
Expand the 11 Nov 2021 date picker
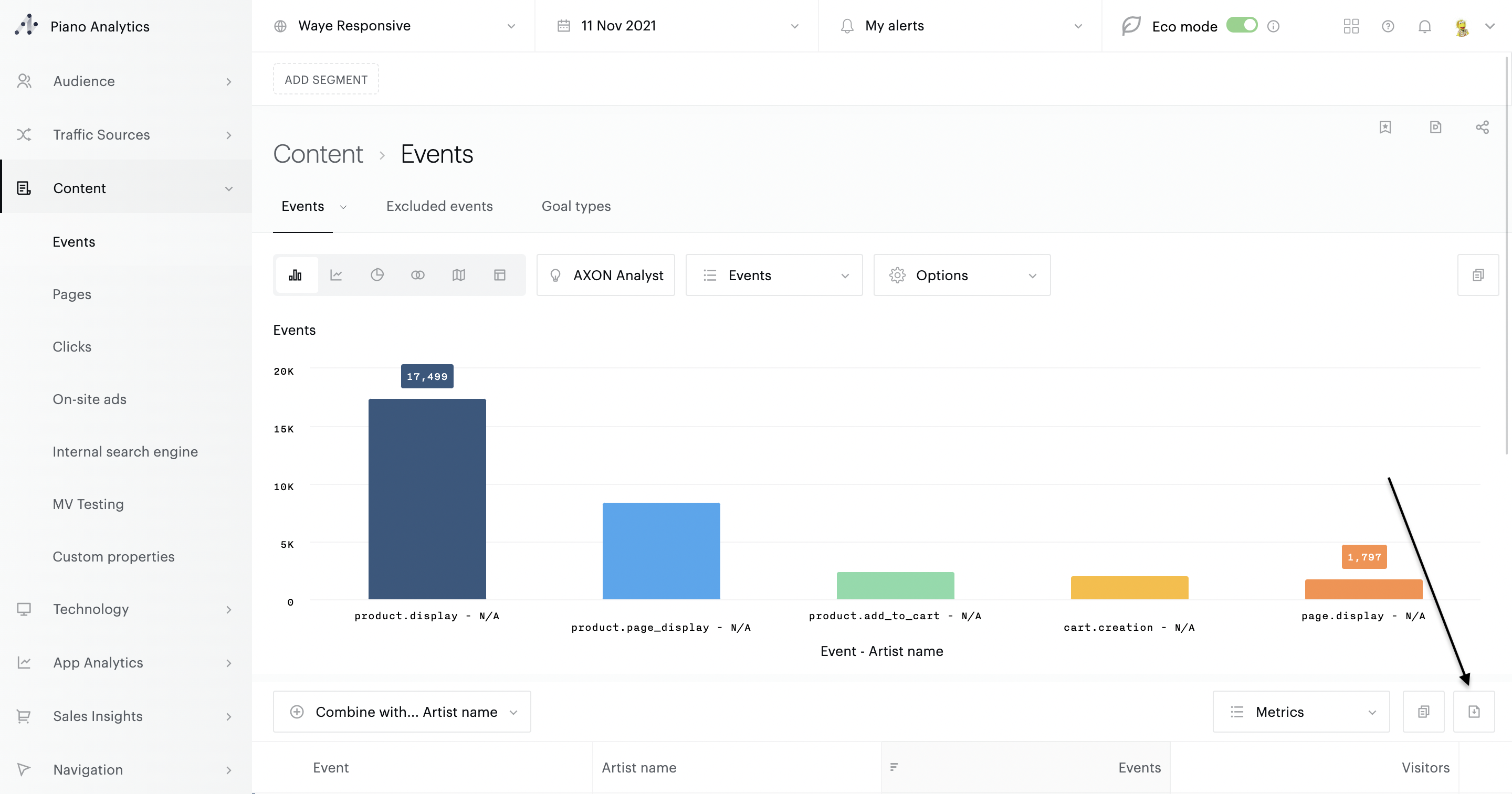pos(676,26)
